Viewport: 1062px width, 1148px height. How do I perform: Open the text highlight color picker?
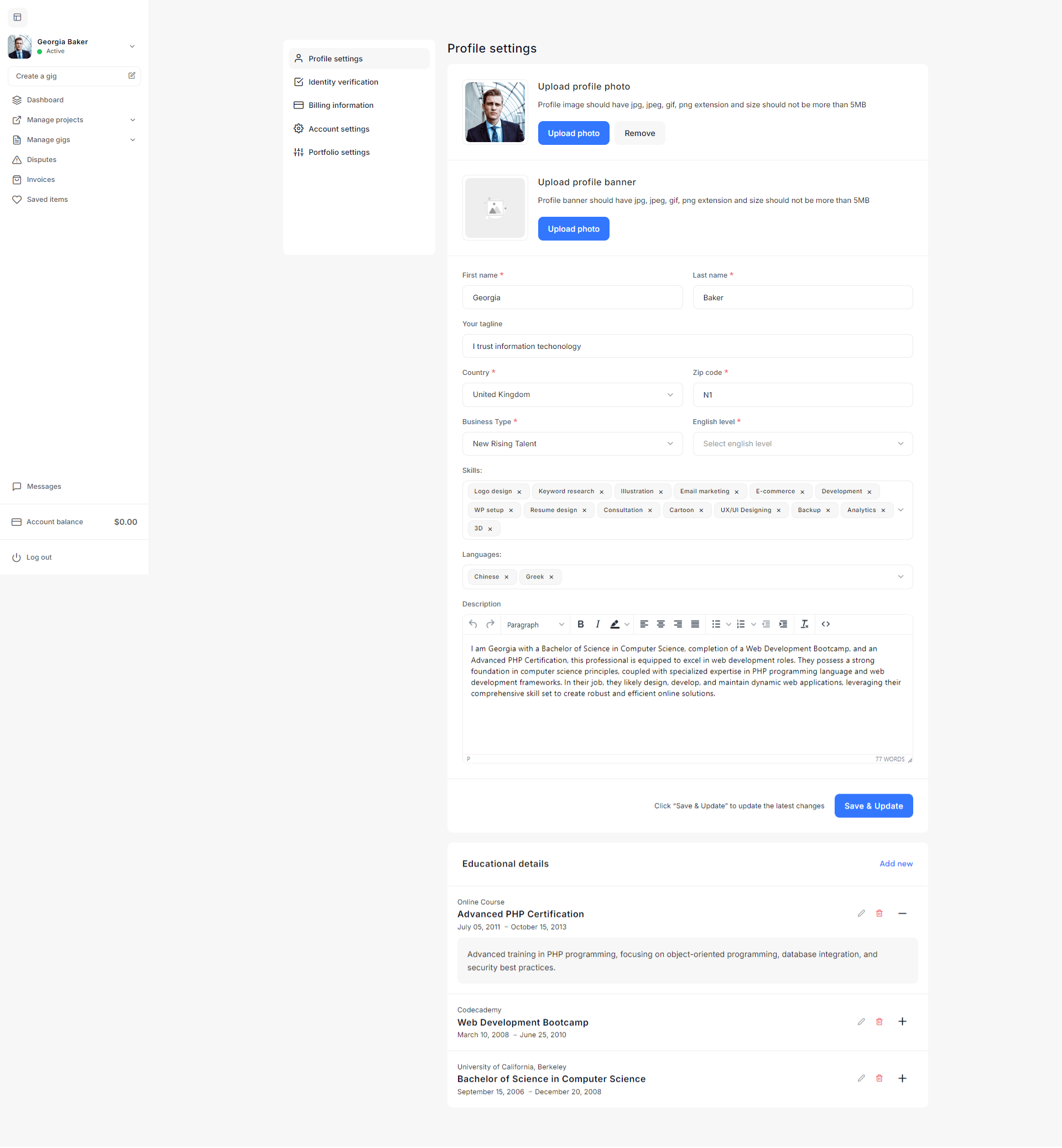626,624
